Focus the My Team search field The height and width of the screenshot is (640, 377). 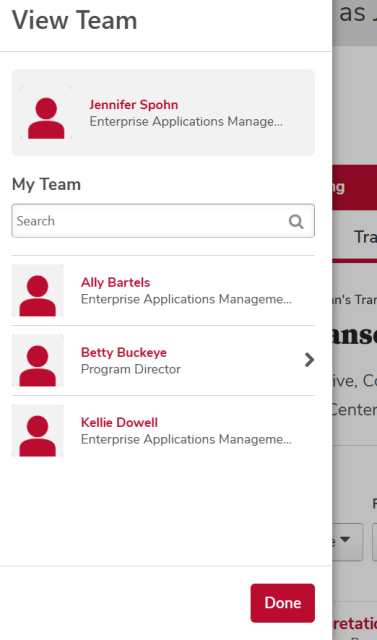pos(163,221)
